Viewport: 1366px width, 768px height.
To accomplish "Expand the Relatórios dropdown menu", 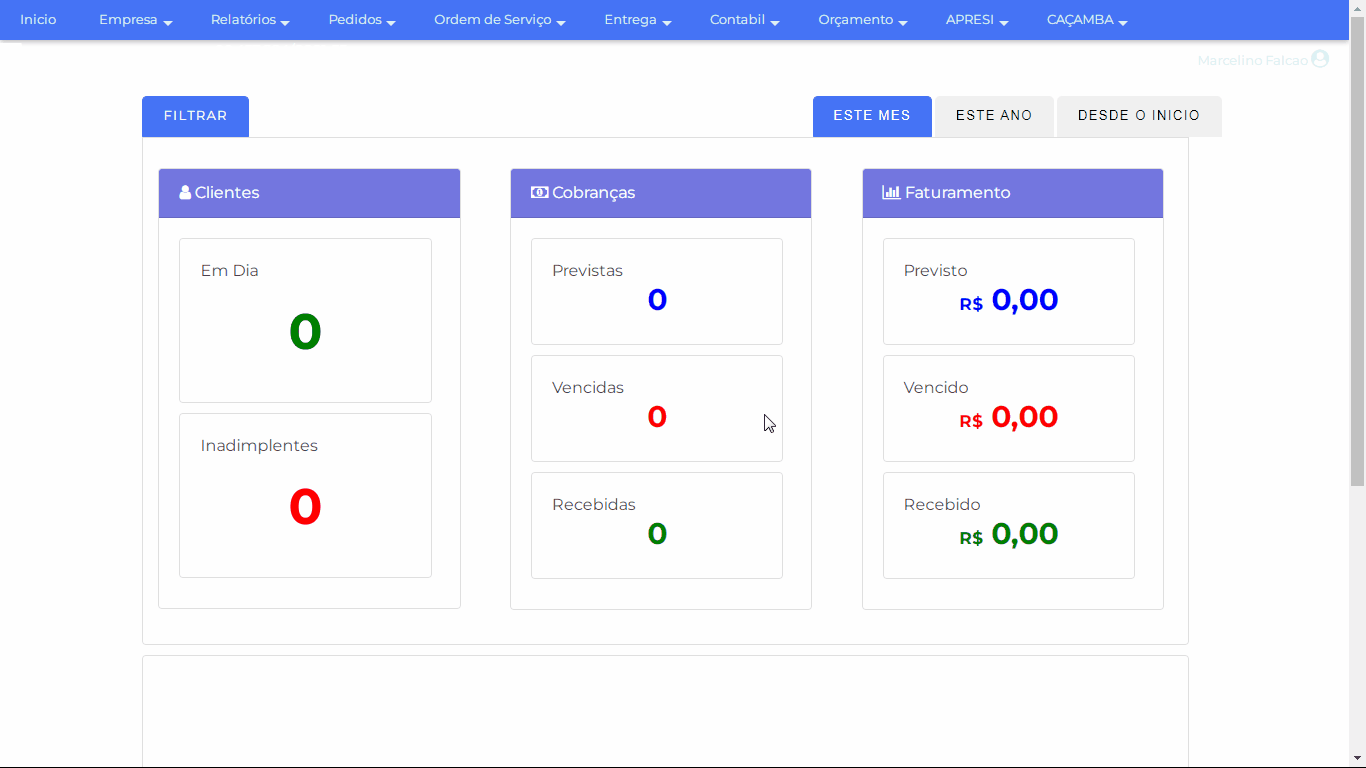I will (x=250, y=20).
